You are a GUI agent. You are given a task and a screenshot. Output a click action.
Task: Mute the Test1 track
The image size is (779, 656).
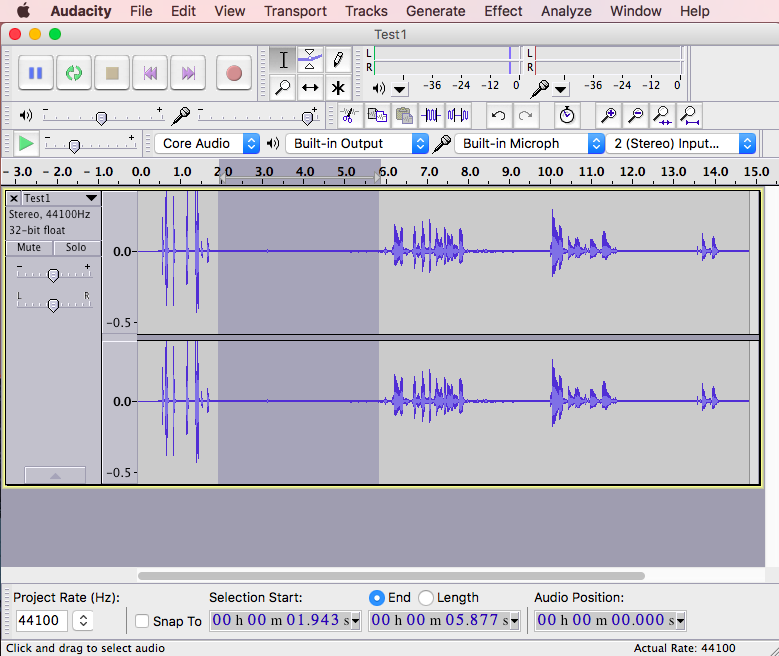[x=29, y=247]
